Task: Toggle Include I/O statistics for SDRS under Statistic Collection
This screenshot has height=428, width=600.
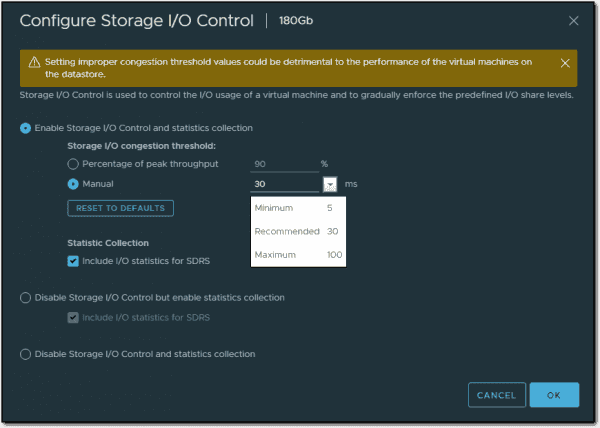Action: (x=73, y=261)
